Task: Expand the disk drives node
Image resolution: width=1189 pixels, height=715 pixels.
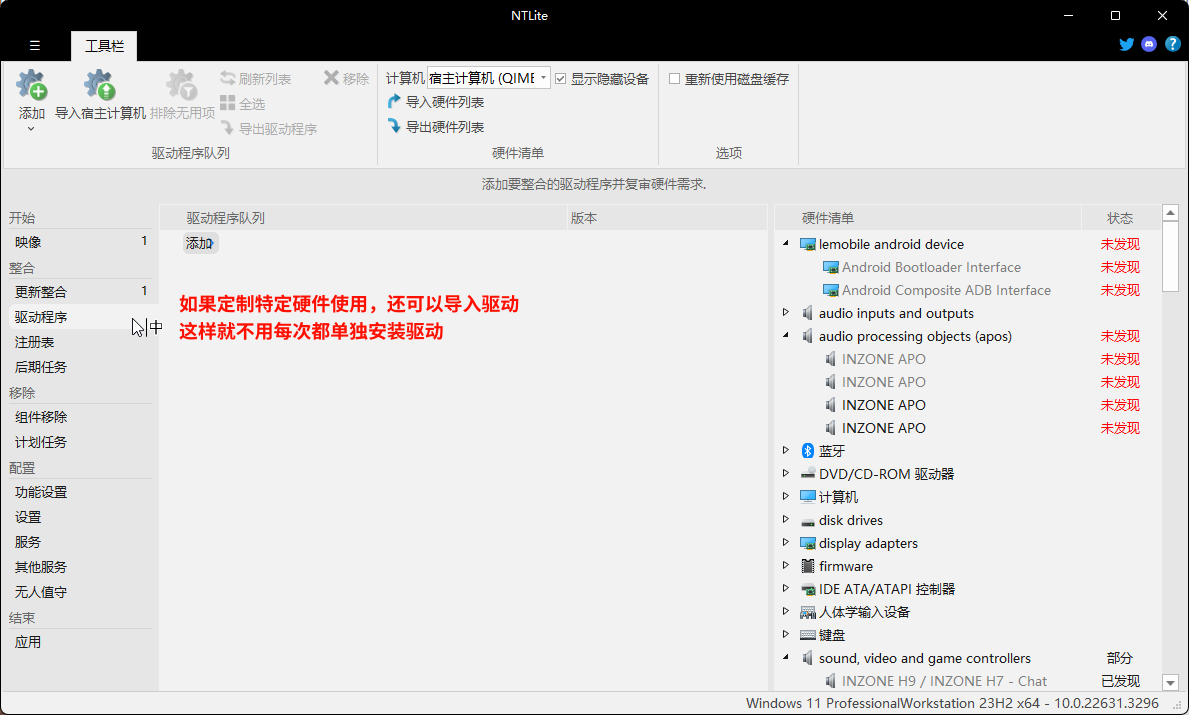Action: 786,519
